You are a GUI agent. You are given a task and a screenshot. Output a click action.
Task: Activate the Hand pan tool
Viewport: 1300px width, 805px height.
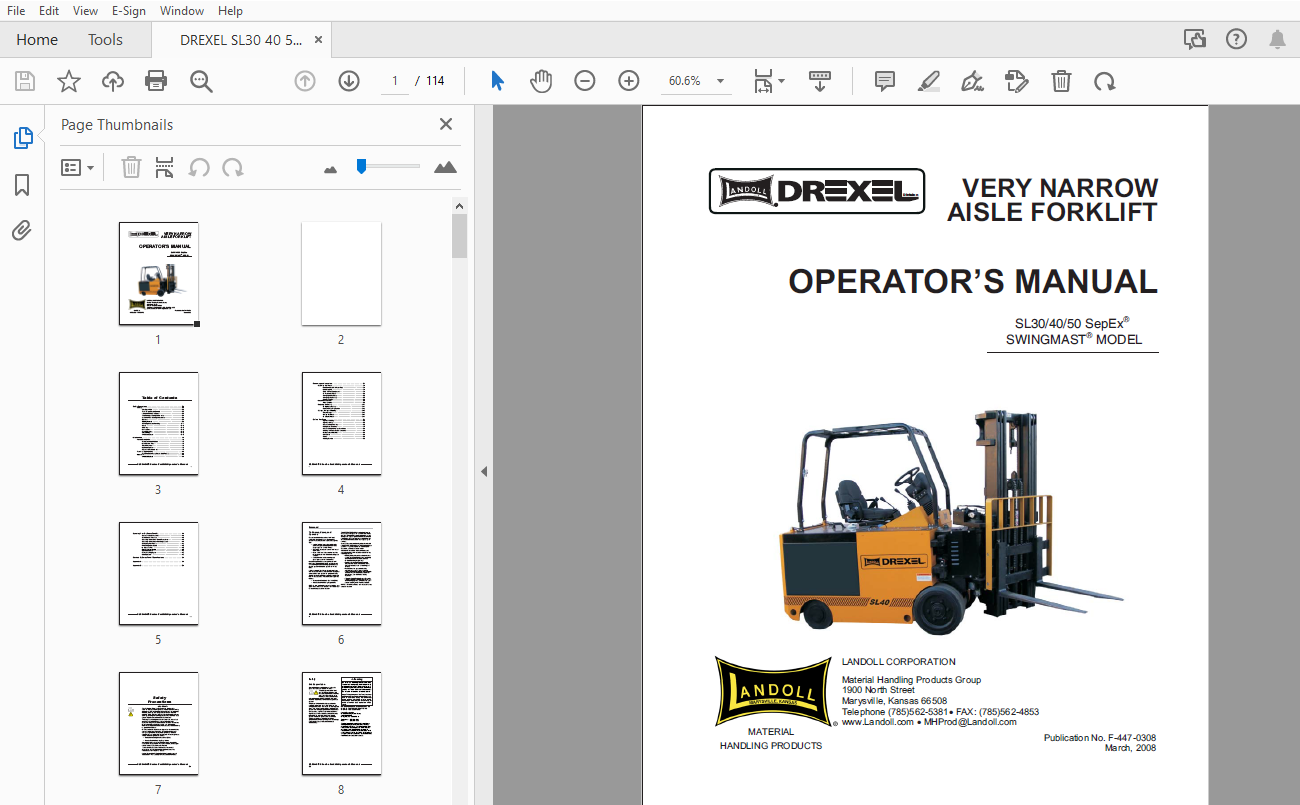[541, 81]
